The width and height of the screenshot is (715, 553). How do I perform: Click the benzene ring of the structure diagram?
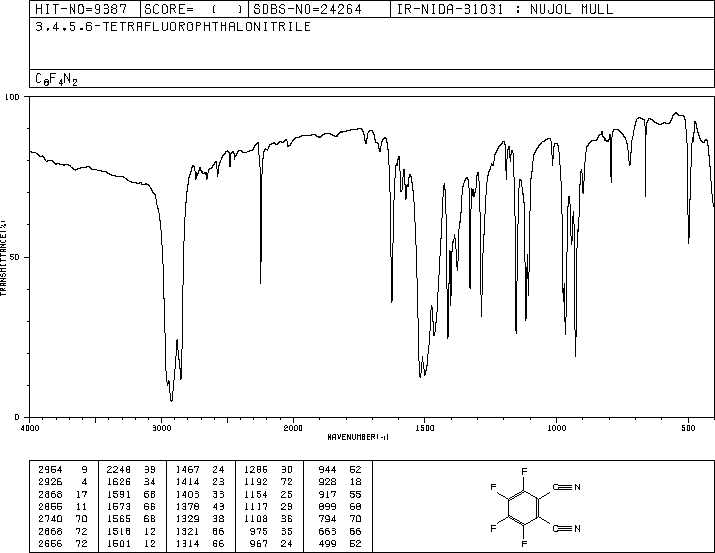click(x=524, y=507)
